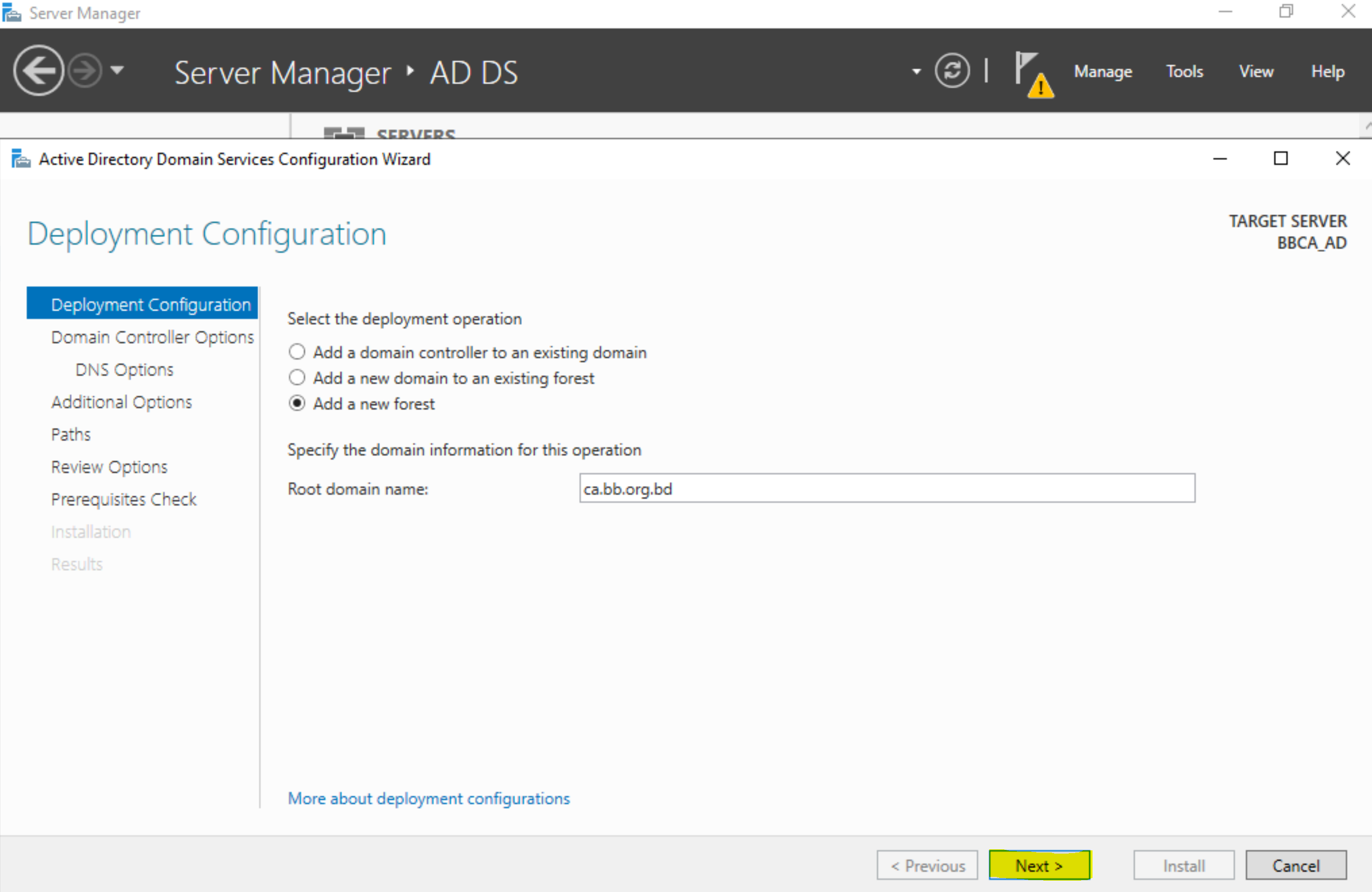
Task: Minimize the configuration wizard window
Action: [x=1220, y=158]
